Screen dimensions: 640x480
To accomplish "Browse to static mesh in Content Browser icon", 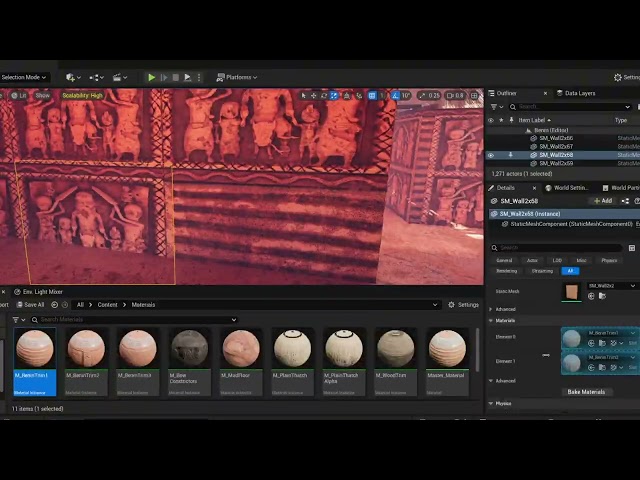I will pyautogui.click(x=602, y=296).
